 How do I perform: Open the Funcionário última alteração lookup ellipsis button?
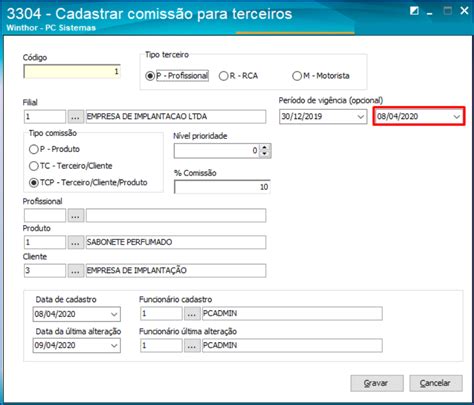(192, 346)
